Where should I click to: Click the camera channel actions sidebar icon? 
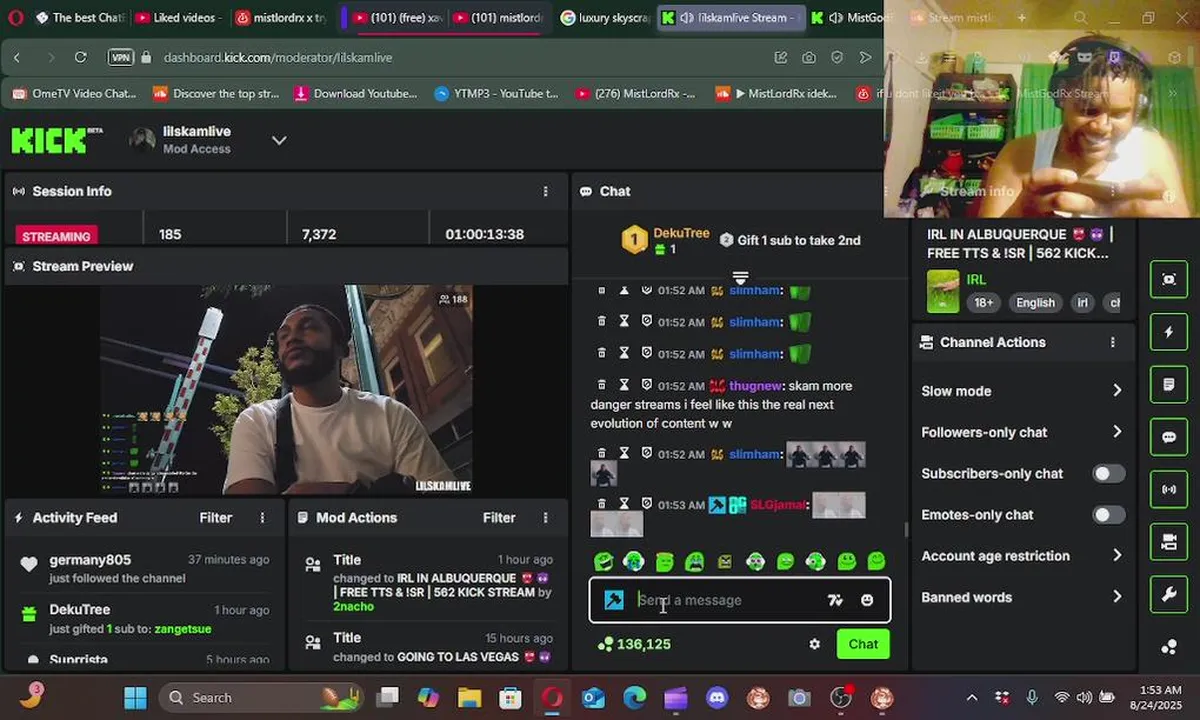[1169, 542]
